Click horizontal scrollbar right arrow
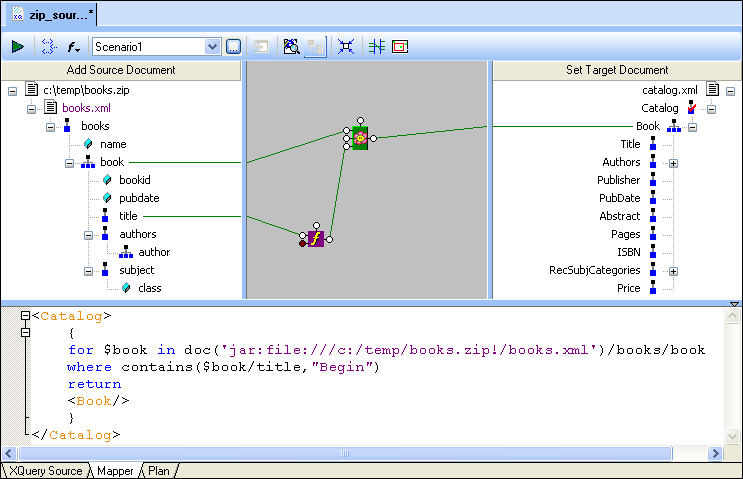The width and height of the screenshot is (743, 479). (715, 453)
